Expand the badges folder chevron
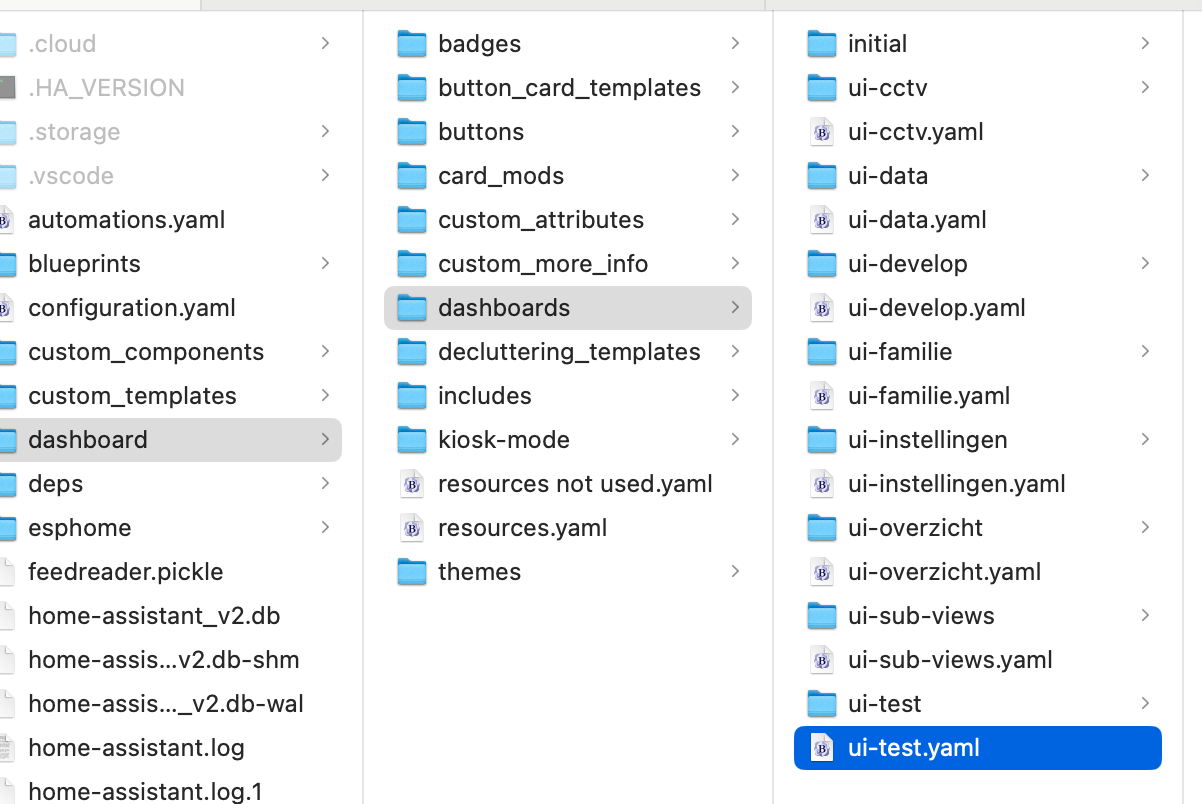Image resolution: width=1202 pixels, height=804 pixels. click(735, 43)
